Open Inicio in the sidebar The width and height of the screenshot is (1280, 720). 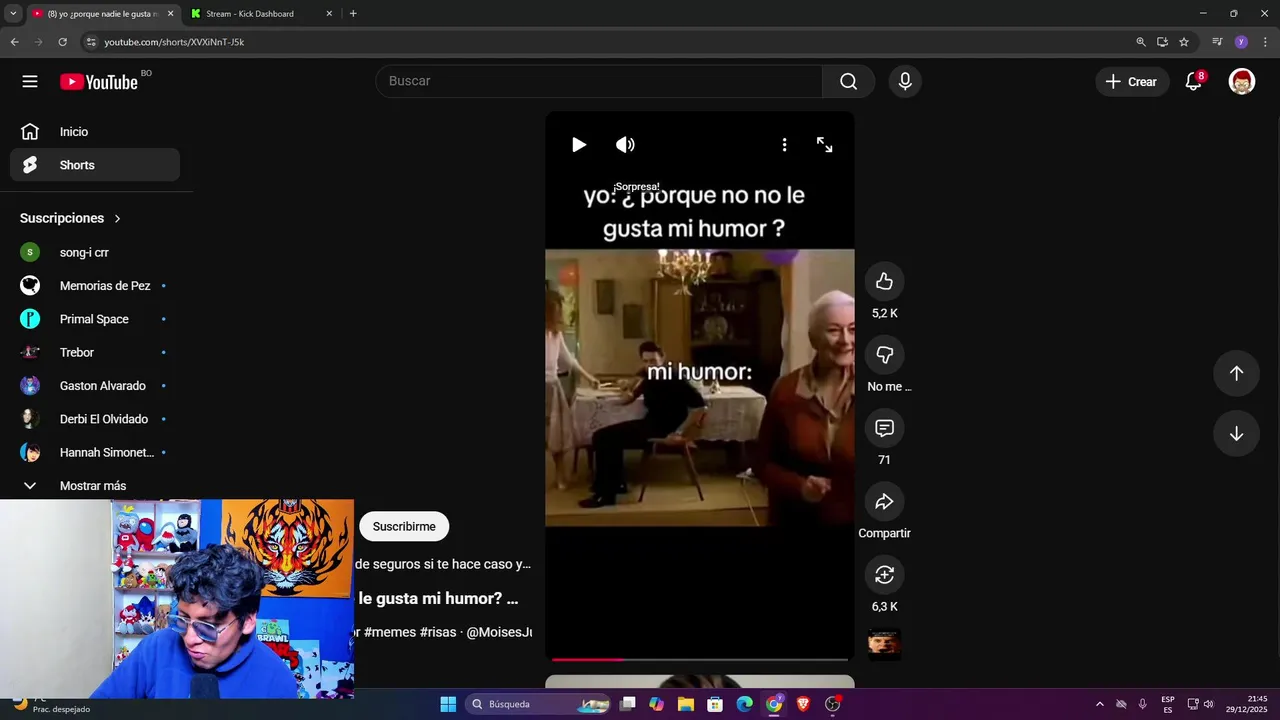pyautogui.click(x=95, y=132)
